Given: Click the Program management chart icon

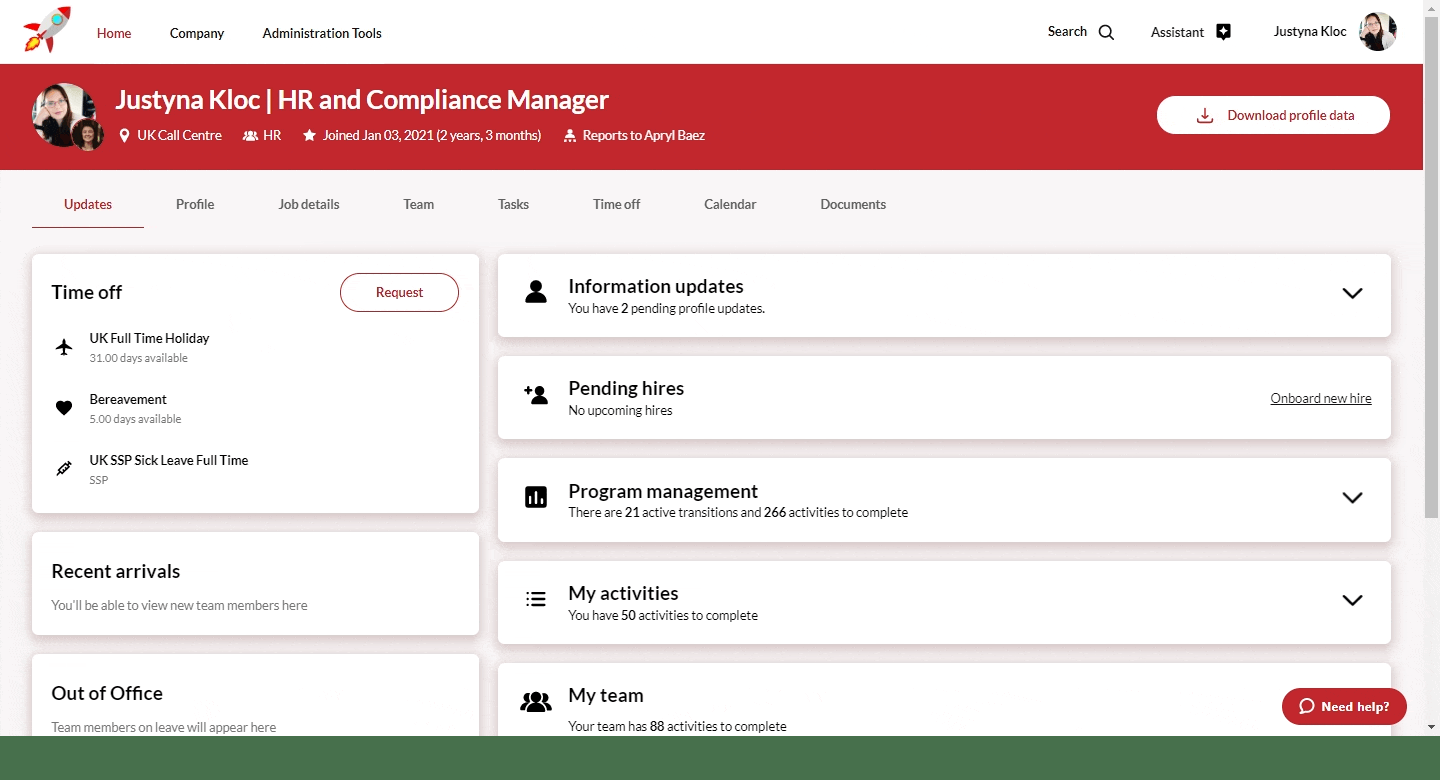Looking at the screenshot, I should [536, 497].
